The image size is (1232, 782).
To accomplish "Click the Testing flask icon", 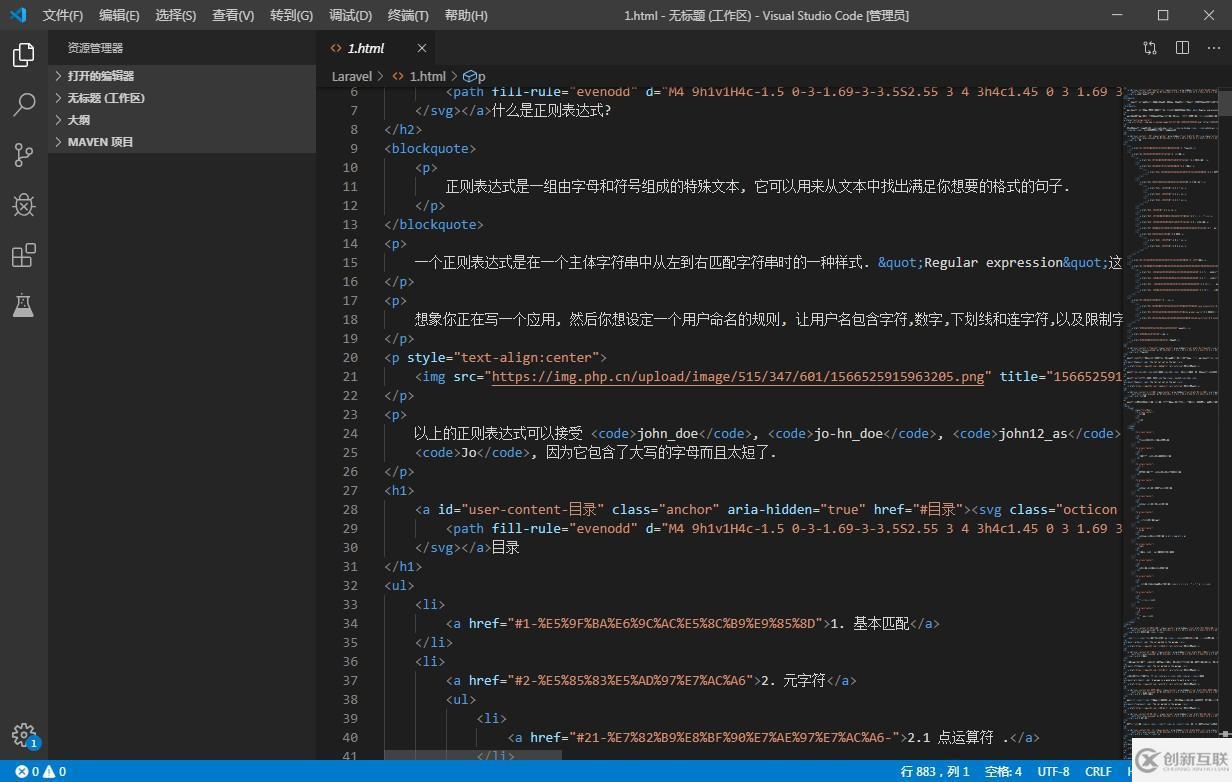I will (24, 305).
